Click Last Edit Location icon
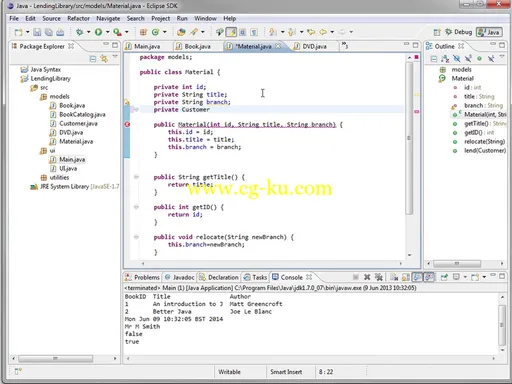The width and height of the screenshot is (512, 384). click(x=311, y=32)
